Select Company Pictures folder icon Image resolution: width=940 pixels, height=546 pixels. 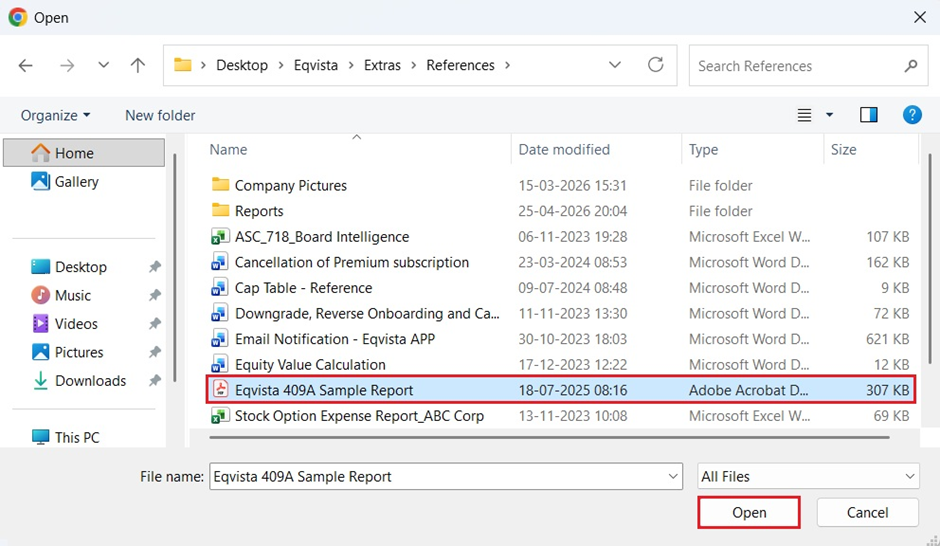[x=220, y=185]
